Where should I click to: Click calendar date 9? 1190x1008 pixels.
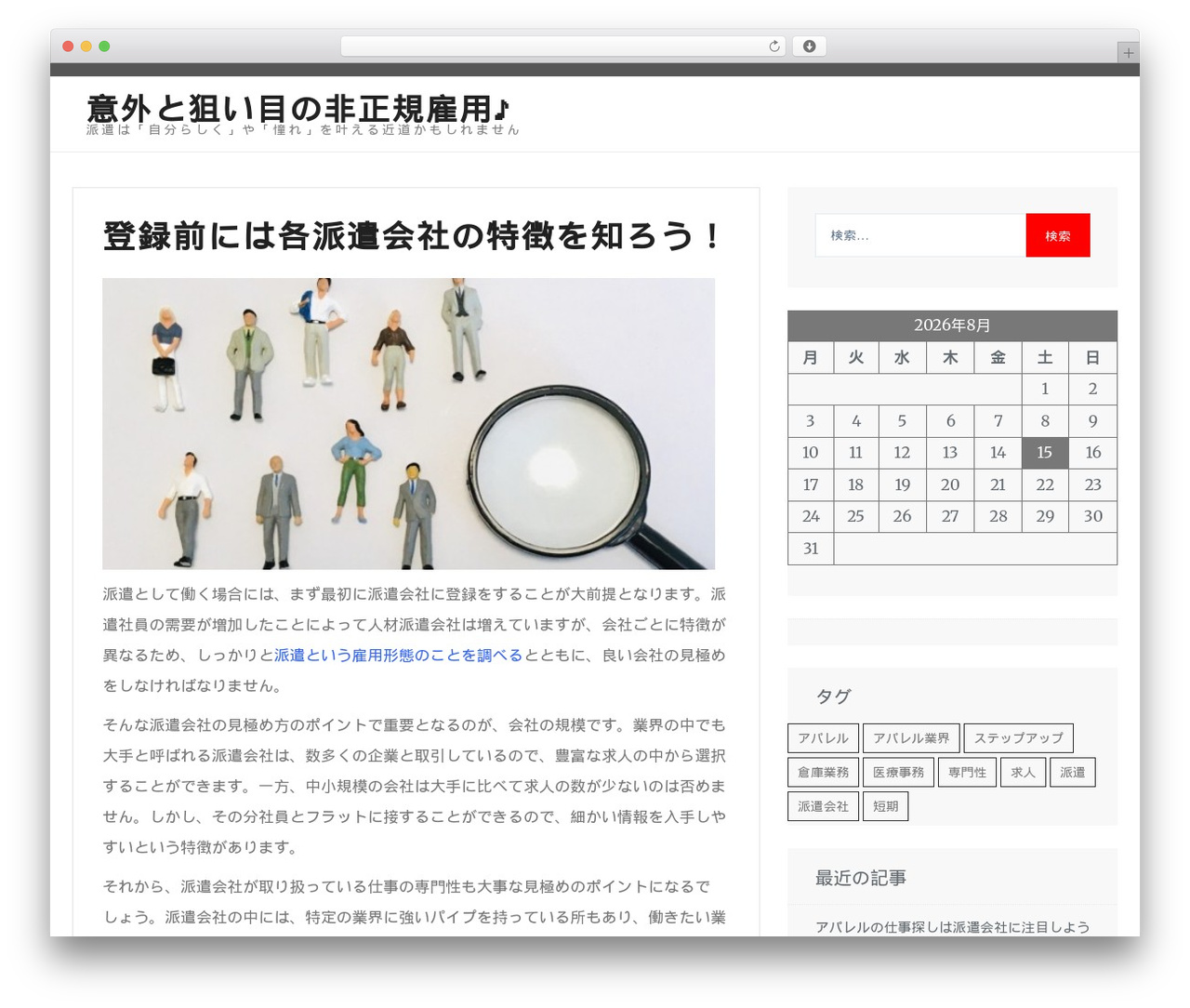click(x=1092, y=421)
